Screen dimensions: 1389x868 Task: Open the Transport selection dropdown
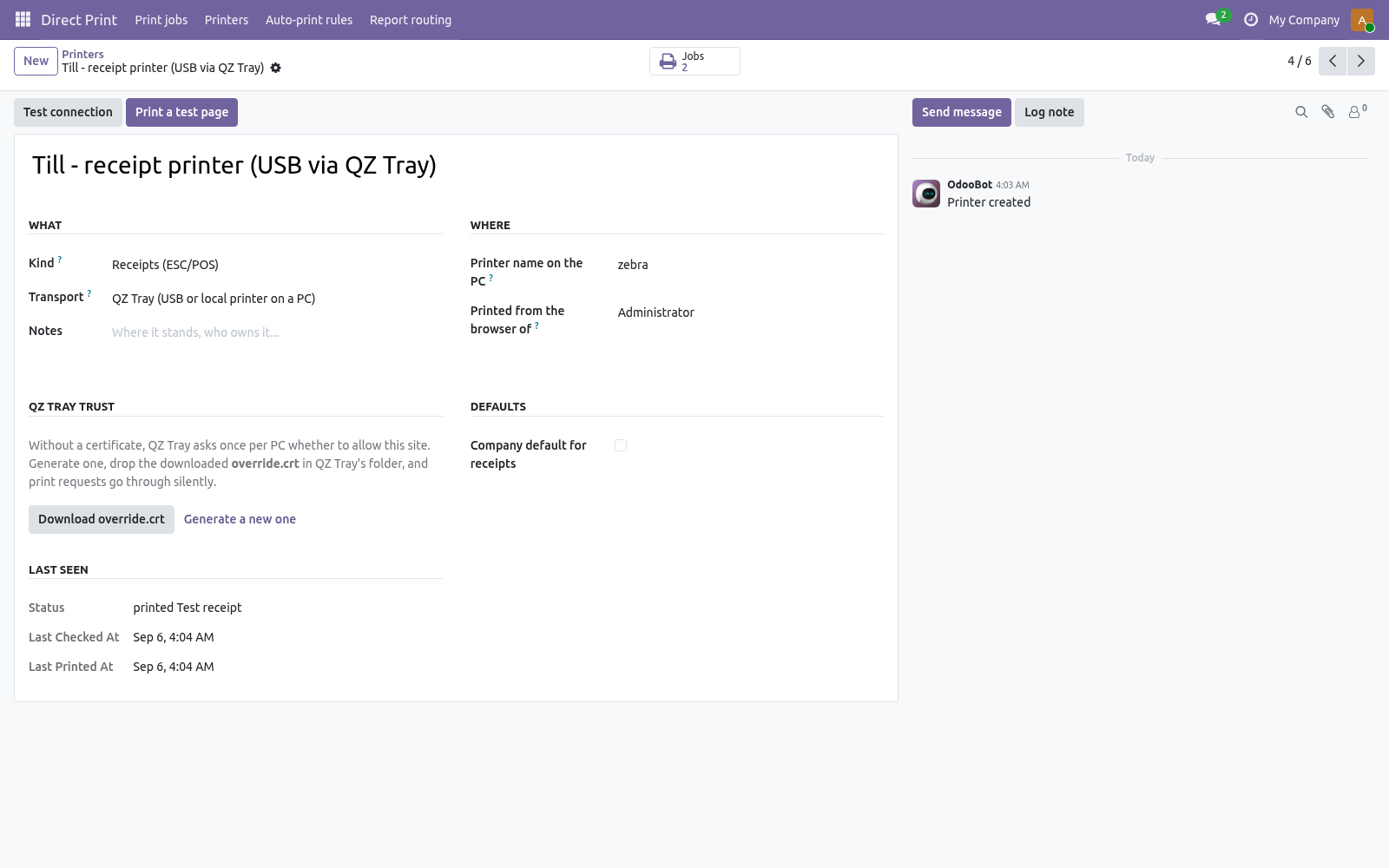[277, 299]
